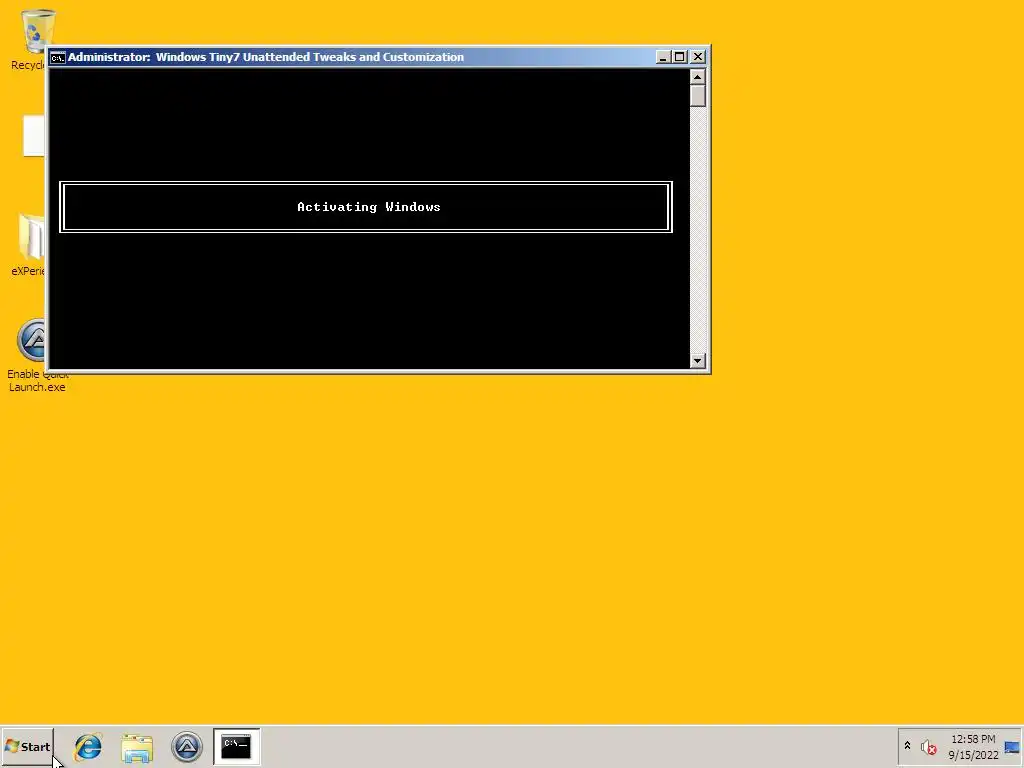
Task: Show hidden system tray icons
Action: (x=907, y=745)
